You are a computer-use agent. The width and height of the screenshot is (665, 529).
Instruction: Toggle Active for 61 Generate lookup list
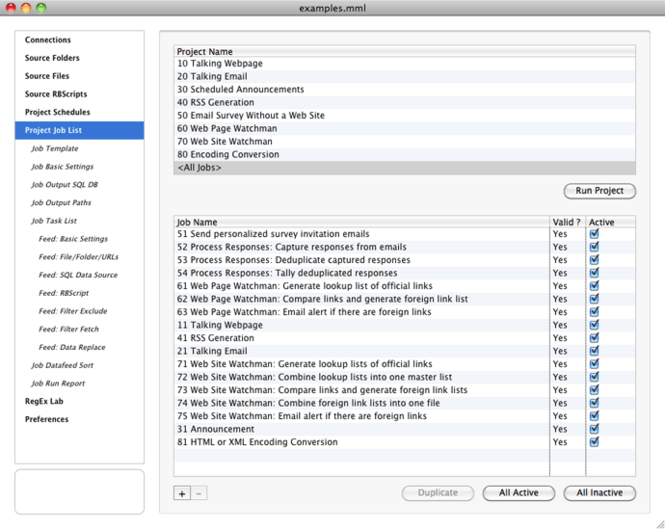(594, 285)
